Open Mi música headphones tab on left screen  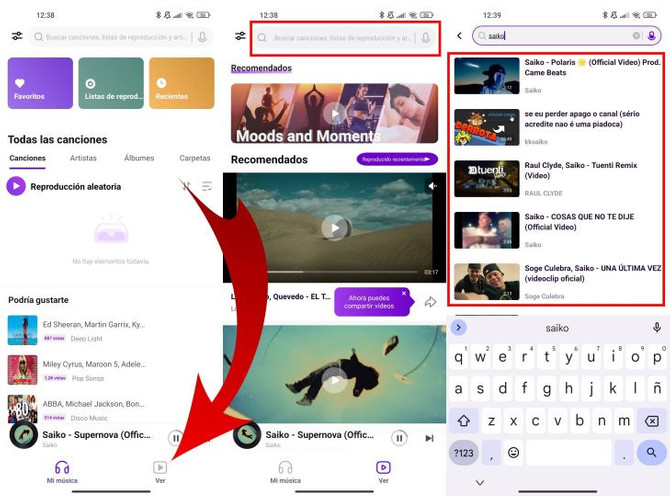point(62,472)
